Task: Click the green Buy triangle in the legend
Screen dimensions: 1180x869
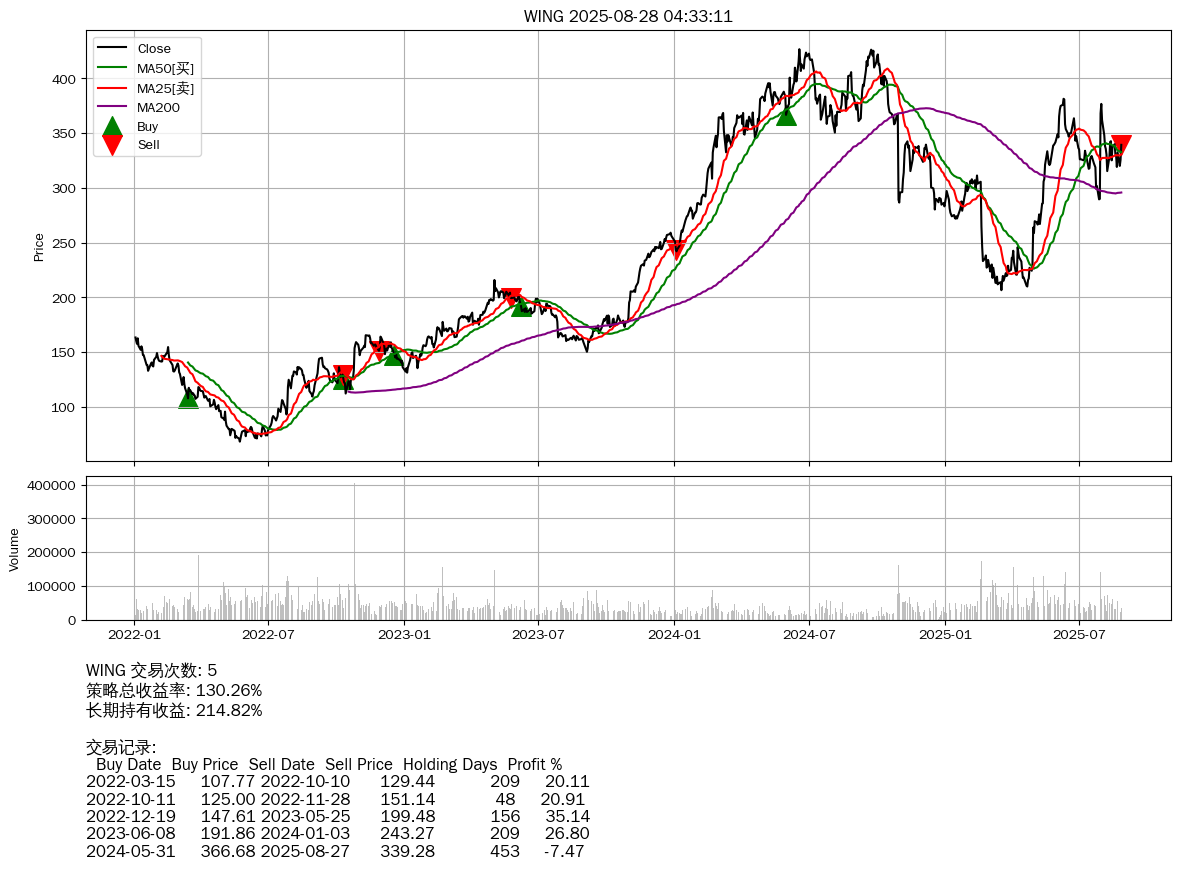Action: 112,126
